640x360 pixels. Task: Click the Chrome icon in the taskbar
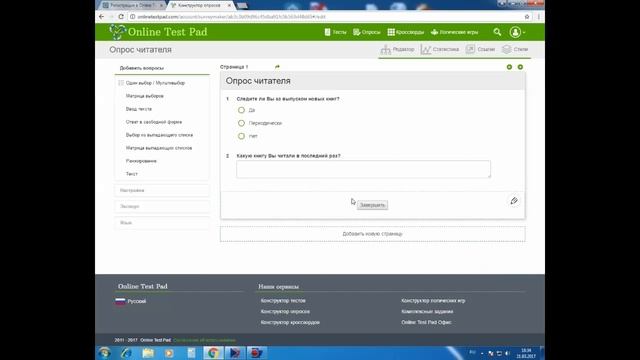(x=213, y=353)
